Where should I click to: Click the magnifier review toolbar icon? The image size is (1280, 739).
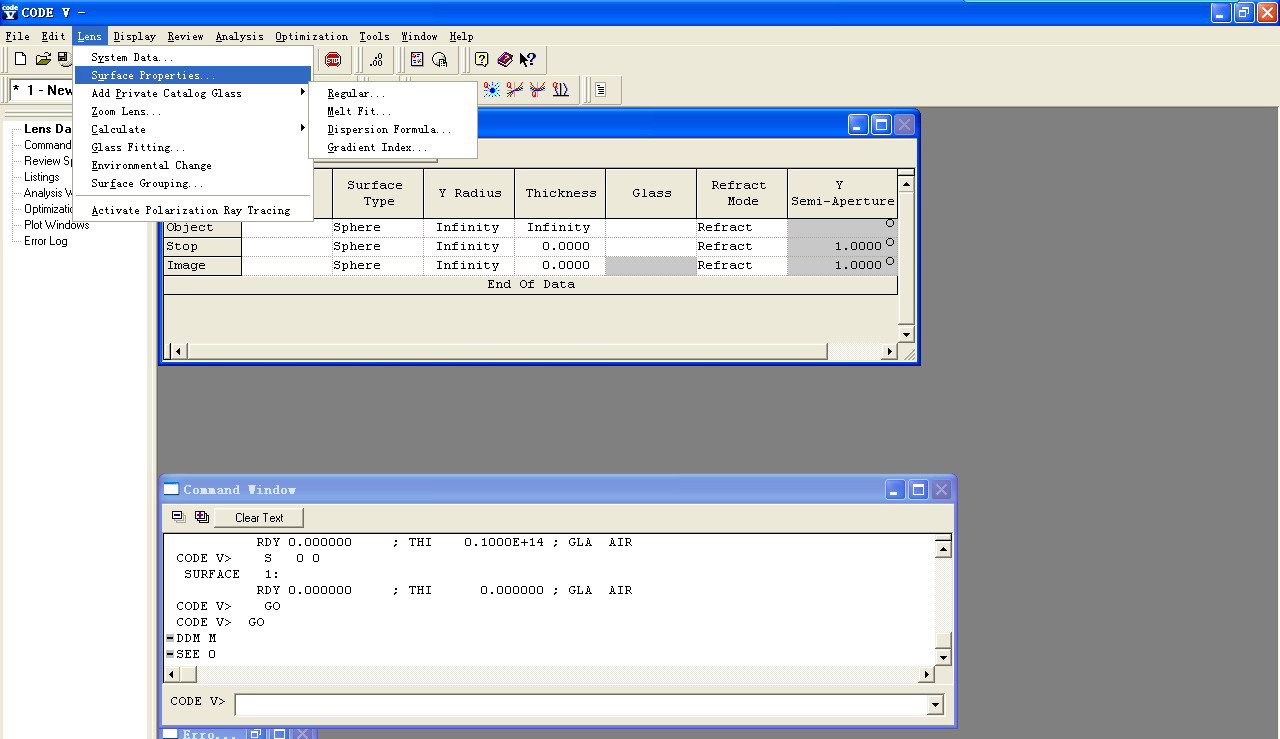439,60
